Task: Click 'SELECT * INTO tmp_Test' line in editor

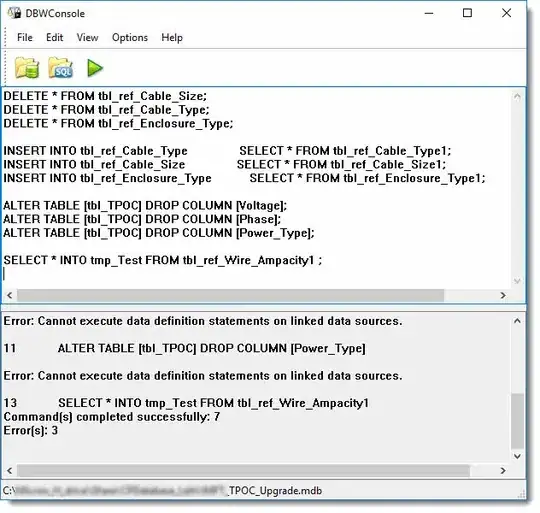Action: coord(163,260)
